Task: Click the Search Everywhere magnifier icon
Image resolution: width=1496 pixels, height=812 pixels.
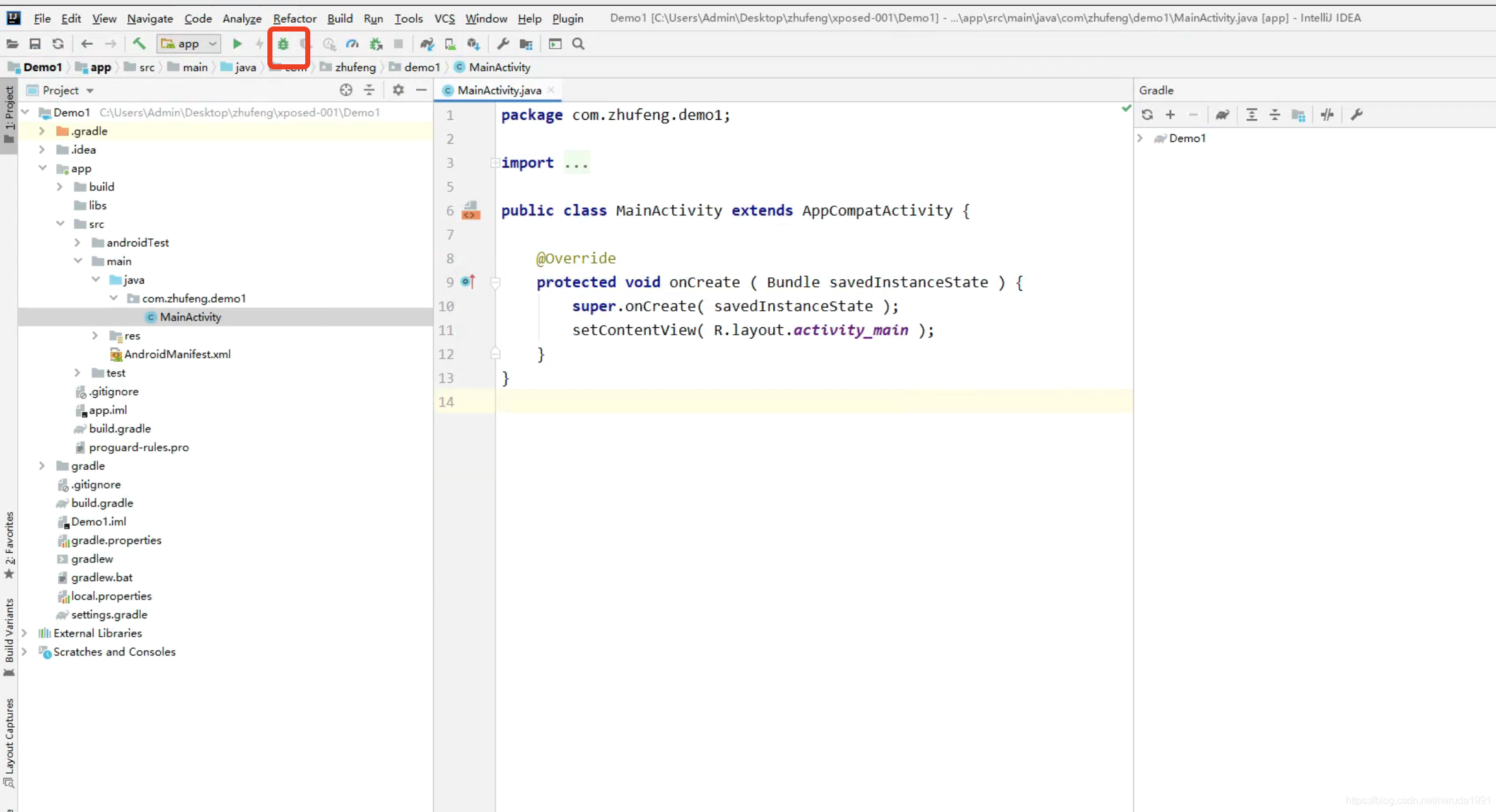Action: pos(578,44)
